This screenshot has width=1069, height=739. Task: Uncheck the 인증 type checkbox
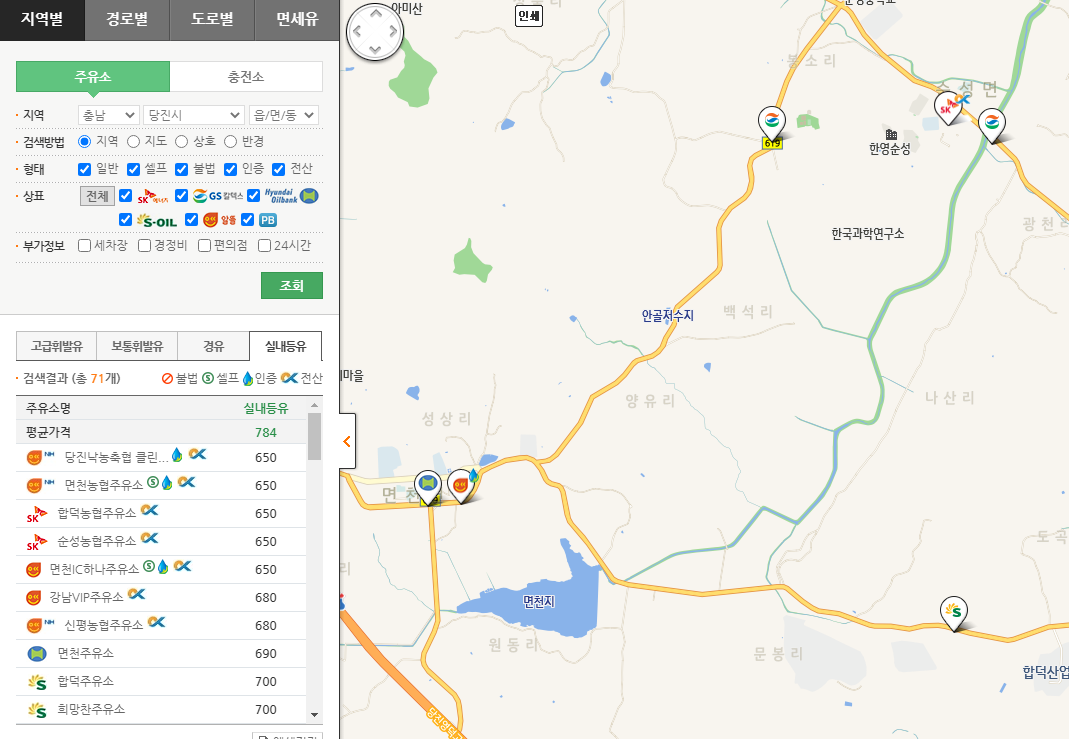(x=230, y=169)
